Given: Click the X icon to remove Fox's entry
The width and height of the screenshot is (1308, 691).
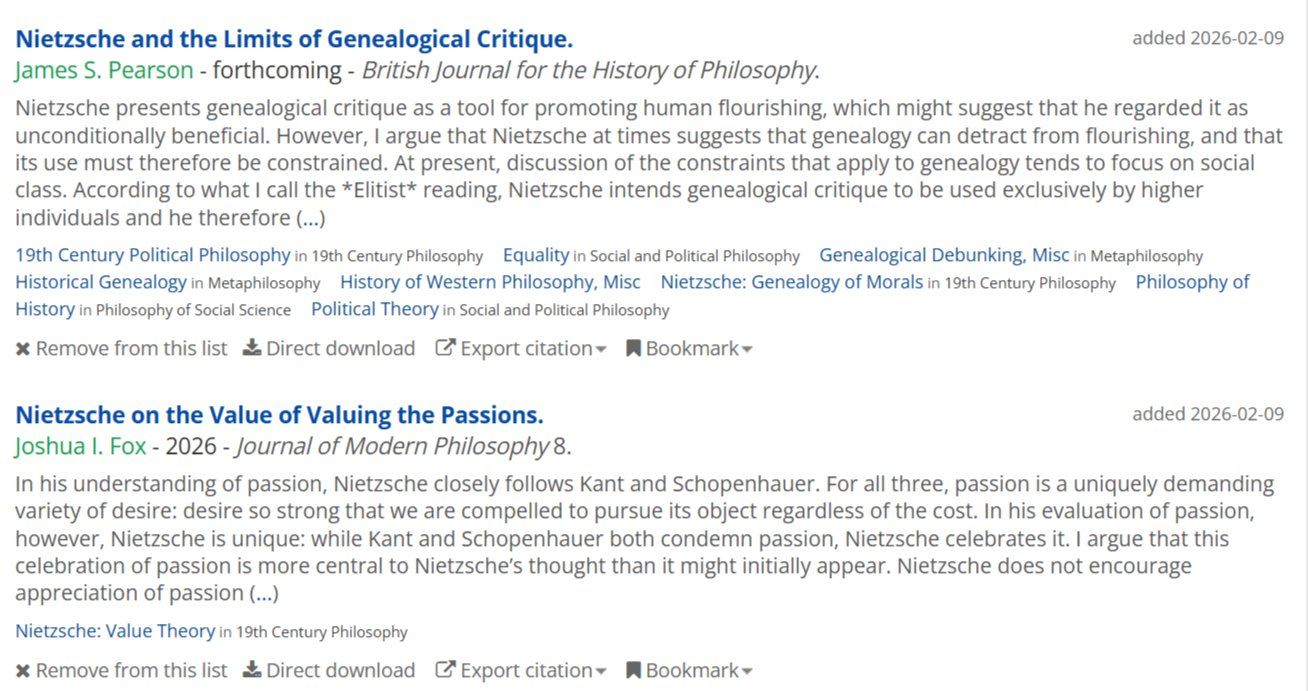Looking at the screenshot, I should click(23, 671).
